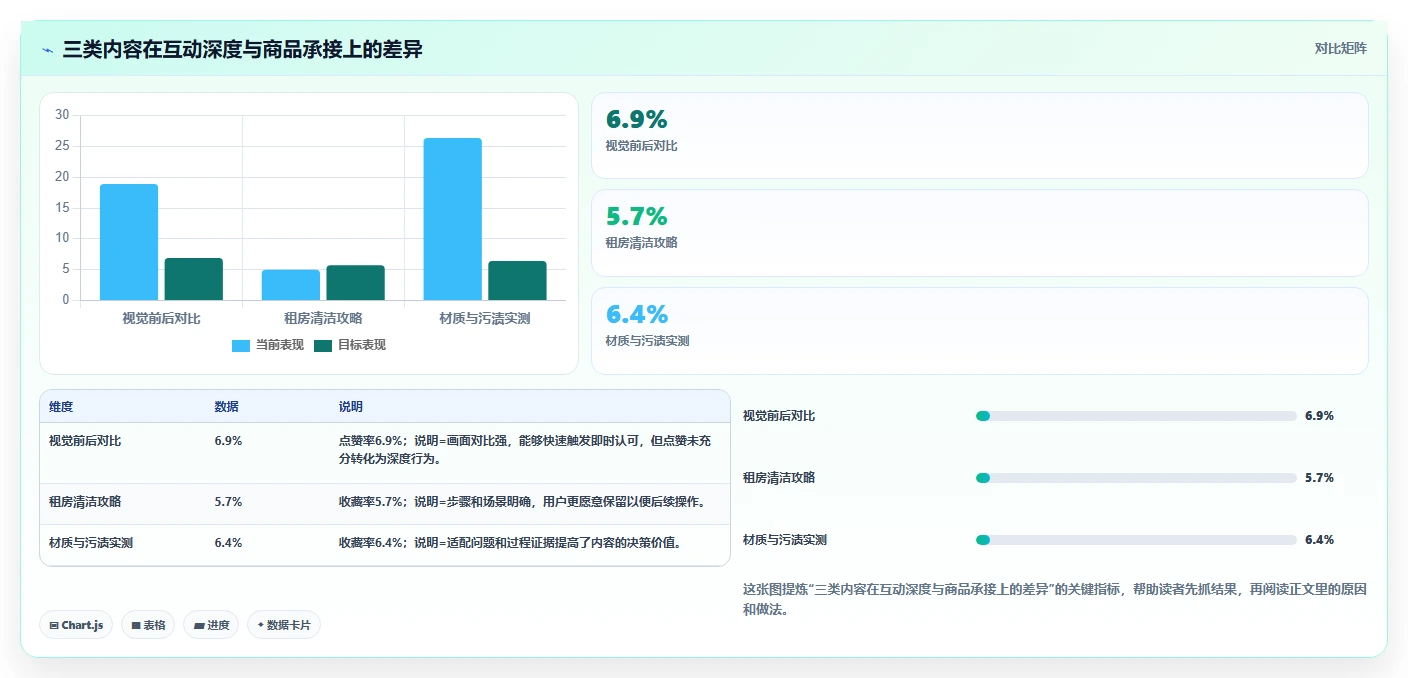Click the lightning icon beside the title
Screen dimensions: 1408x678
tap(48, 50)
